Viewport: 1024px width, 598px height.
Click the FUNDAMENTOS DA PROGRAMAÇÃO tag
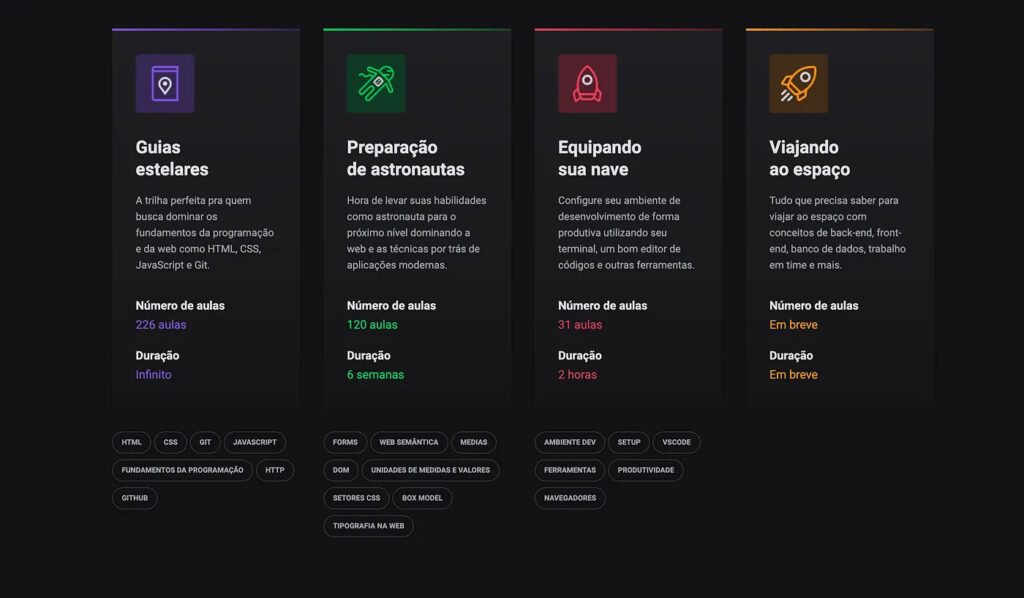click(x=181, y=470)
